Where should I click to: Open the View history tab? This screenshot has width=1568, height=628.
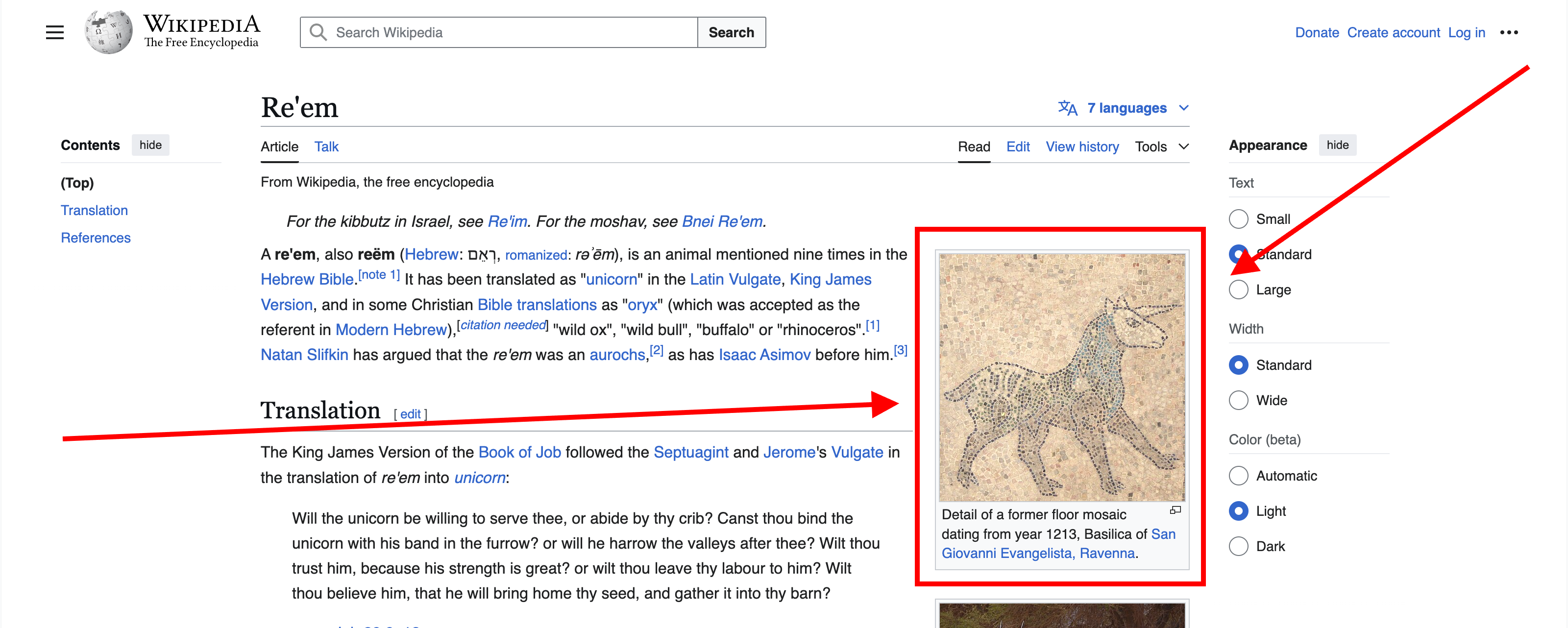tap(1082, 146)
